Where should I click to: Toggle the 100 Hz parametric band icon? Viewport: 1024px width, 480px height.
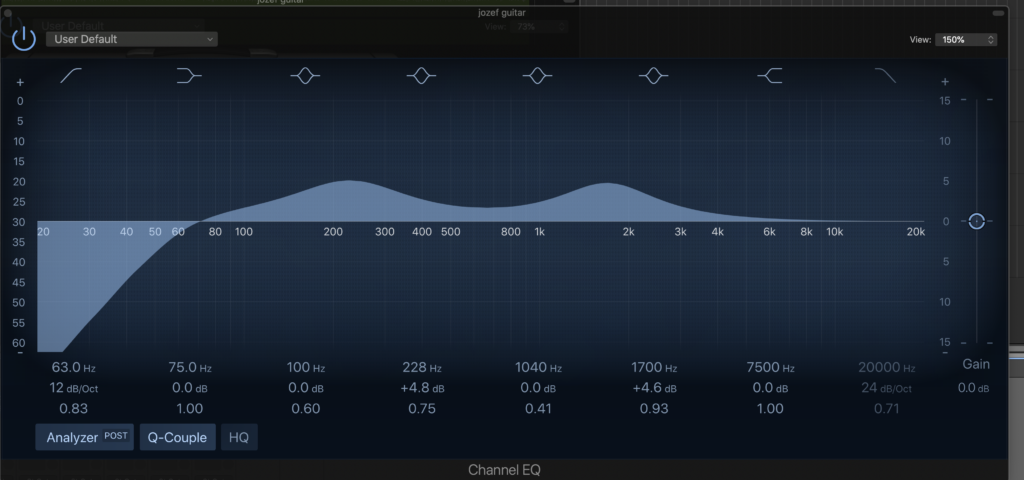[x=305, y=76]
